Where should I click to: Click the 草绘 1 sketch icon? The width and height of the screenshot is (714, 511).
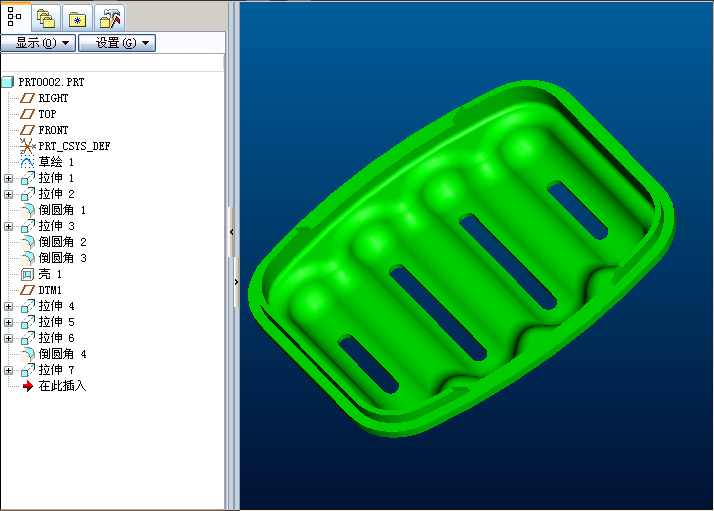27,162
